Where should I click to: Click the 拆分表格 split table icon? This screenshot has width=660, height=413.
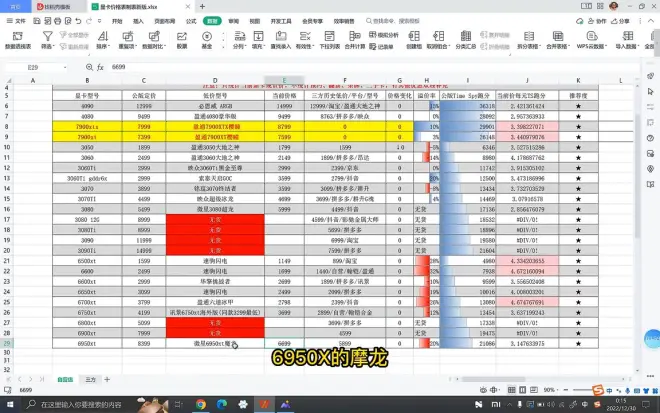click(529, 37)
